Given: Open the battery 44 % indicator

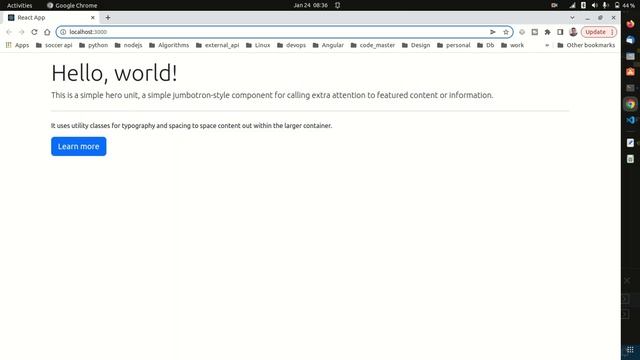Looking at the screenshot, I should click(625, 5).
